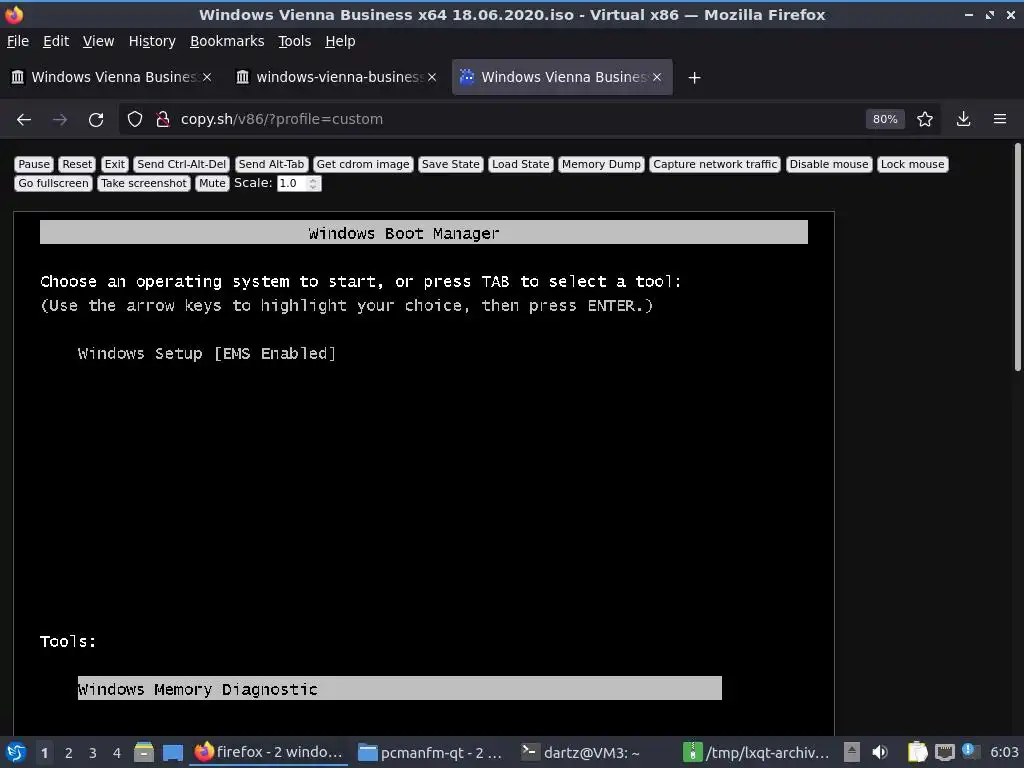The height and width of the screenshot is (768, 1024).
Task: Open the downloads panel icon
Action: (x=963, y=120)
